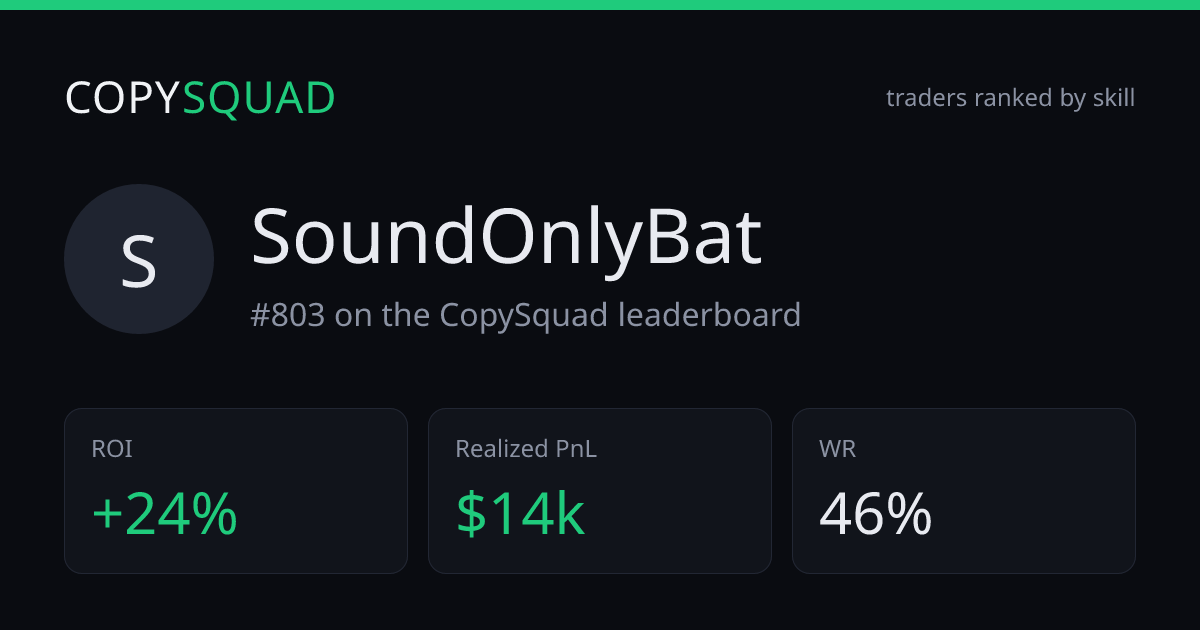Click CopySquad in the rank subtitle
1200x630 pixels.
click(524, 316)
